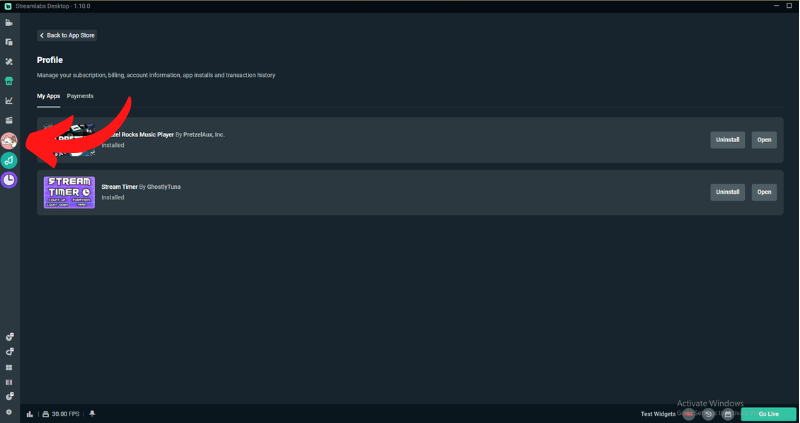
Task: Open the replay buffer icon
Action: pos(711,413)
